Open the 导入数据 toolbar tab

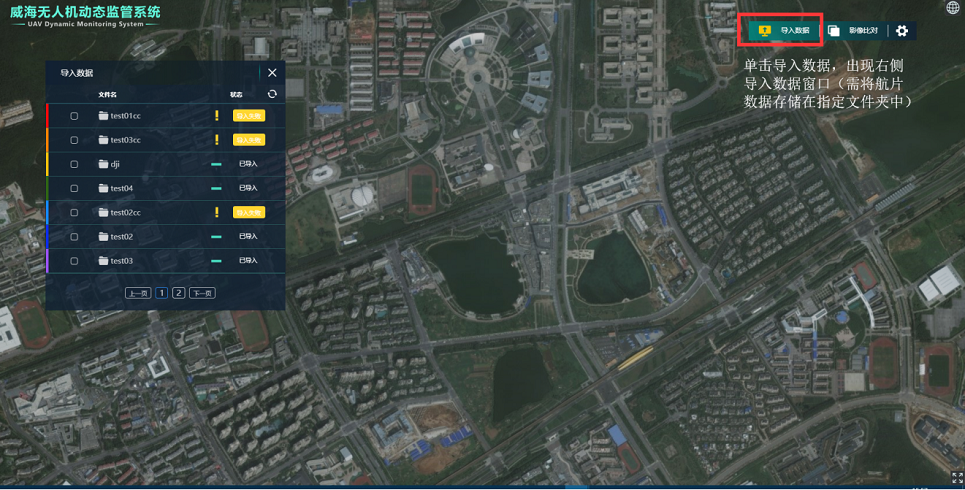(784, 31)
